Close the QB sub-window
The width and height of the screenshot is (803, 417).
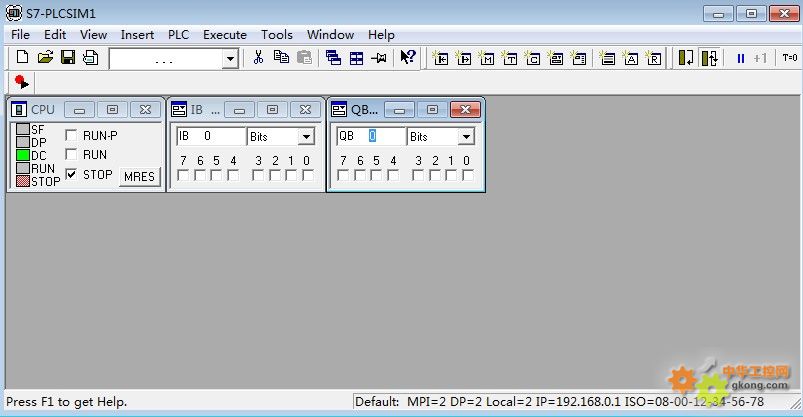tap(465, 110)
